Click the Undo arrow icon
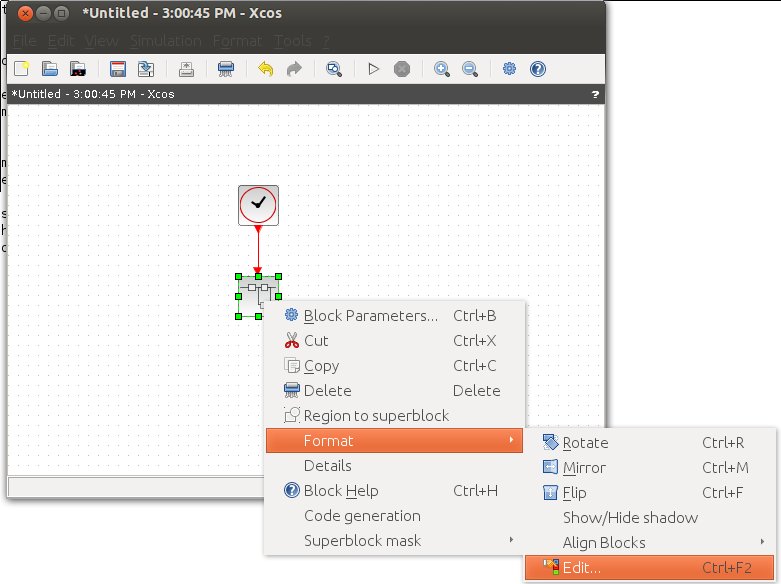Screen dimensions: 781x584 click(x=266, y=69)
